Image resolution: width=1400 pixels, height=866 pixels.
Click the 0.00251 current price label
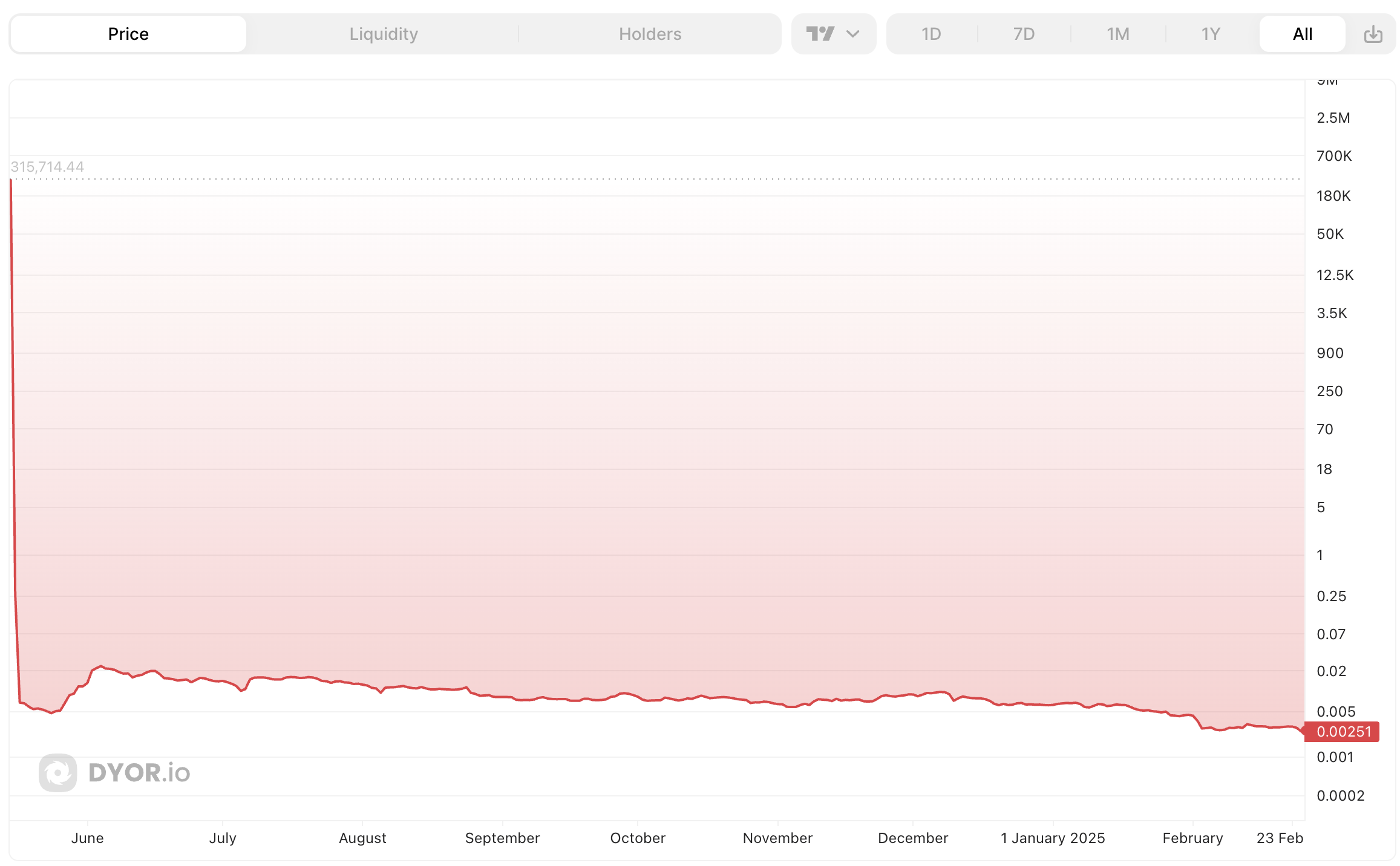[1343, 732]
